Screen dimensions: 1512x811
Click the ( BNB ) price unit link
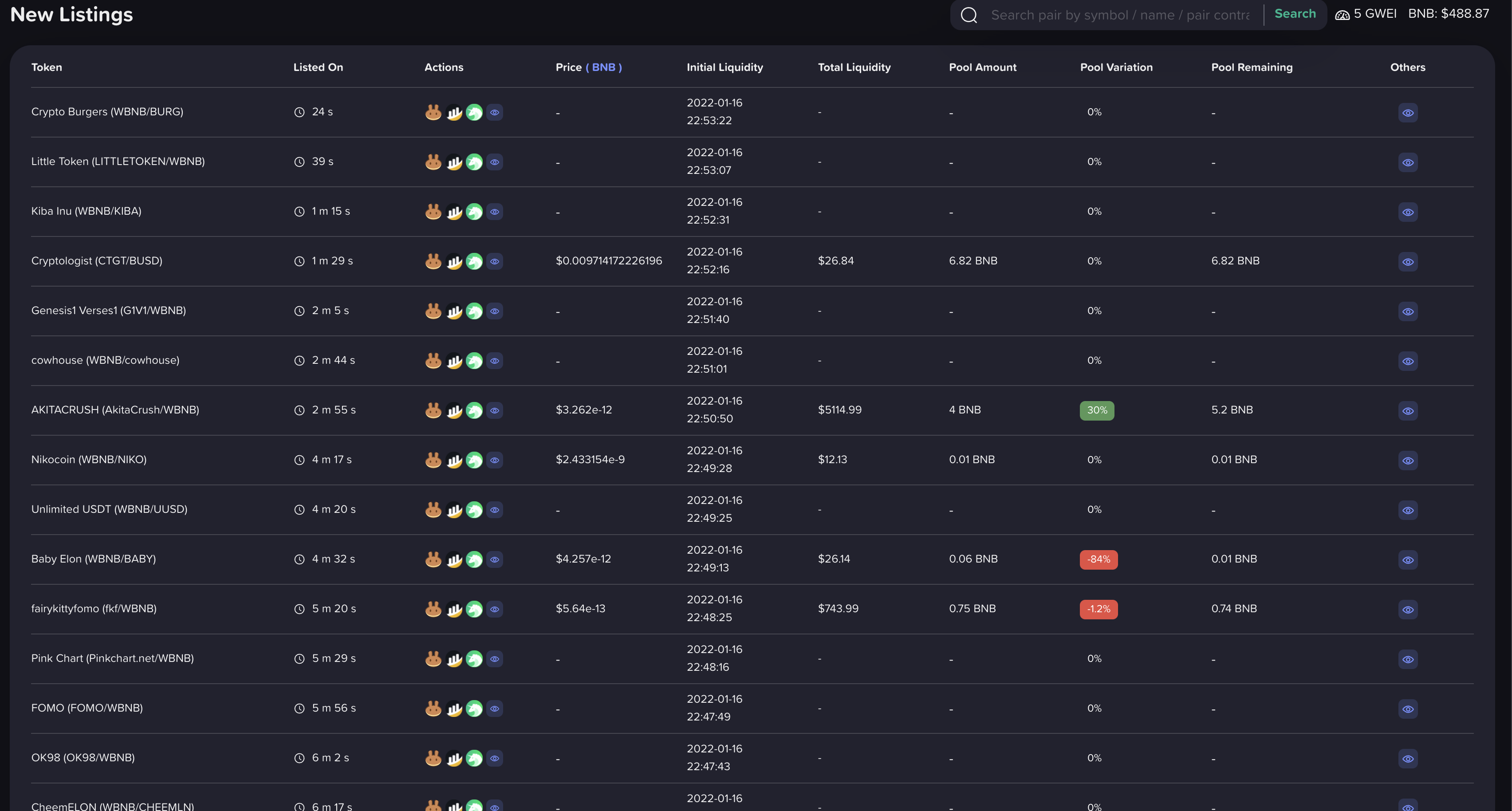[x=603, y=67]
